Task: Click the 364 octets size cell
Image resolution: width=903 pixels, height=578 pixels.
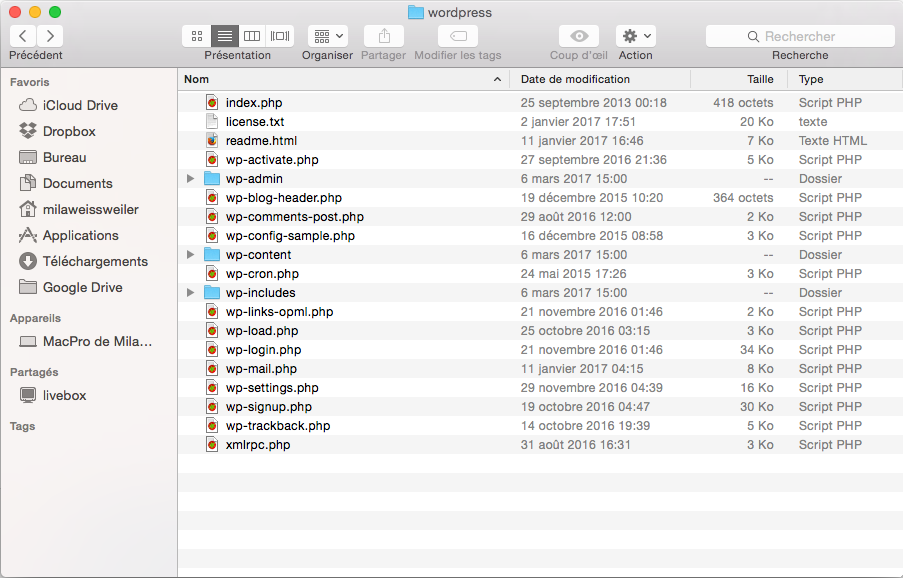Action: click(743, 197)
